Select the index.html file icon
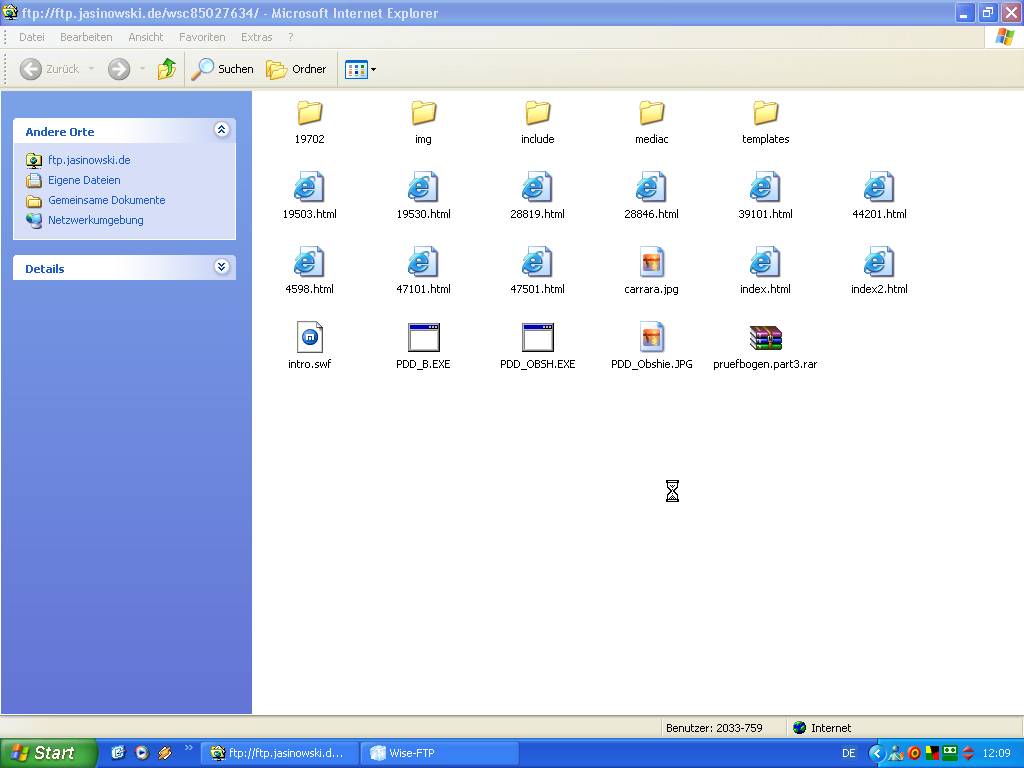The height and width of the screenshot is (768, 1024). (765, 263)
